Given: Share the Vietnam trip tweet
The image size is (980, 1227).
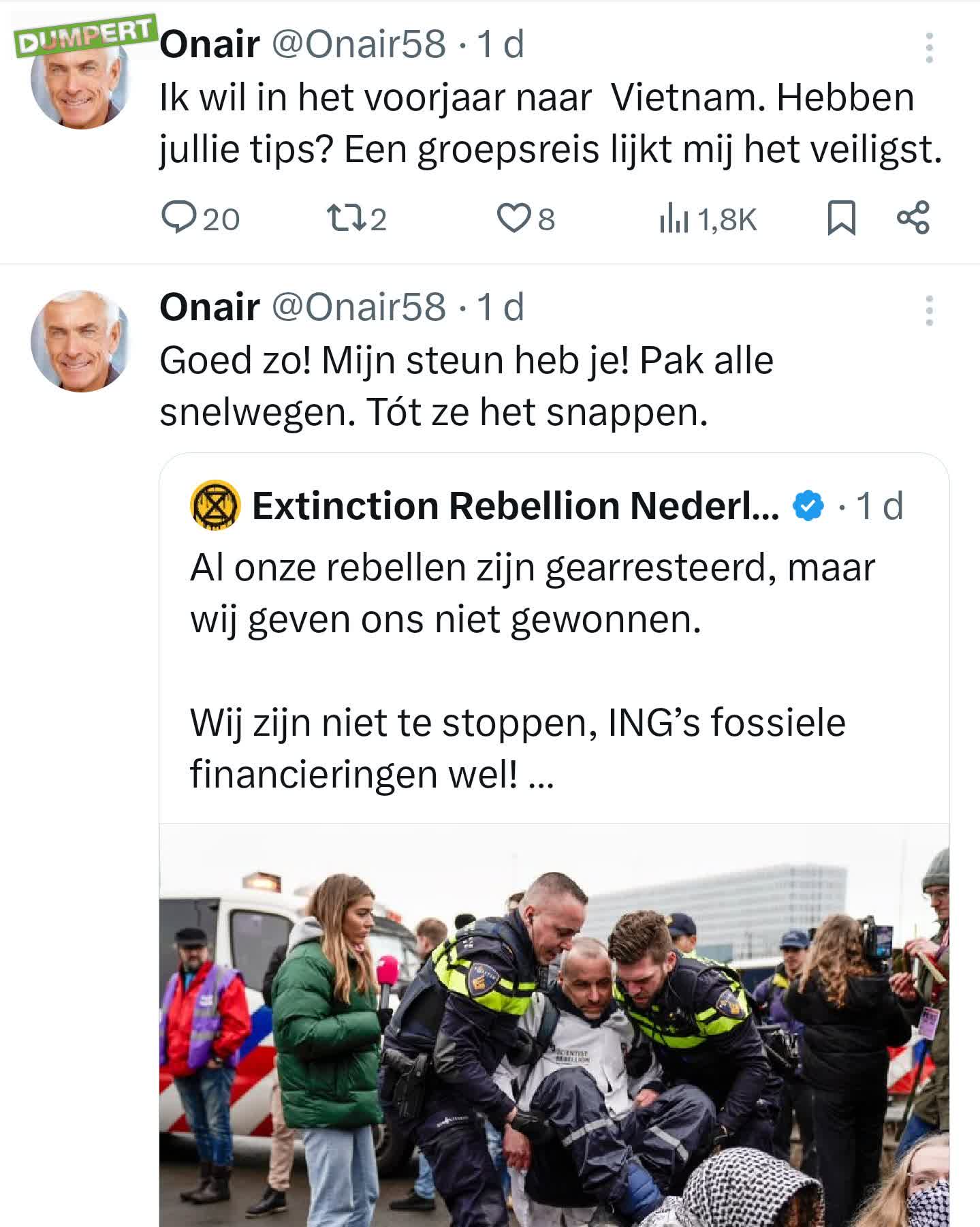Looking at the screenshot, I should [913, 218].
